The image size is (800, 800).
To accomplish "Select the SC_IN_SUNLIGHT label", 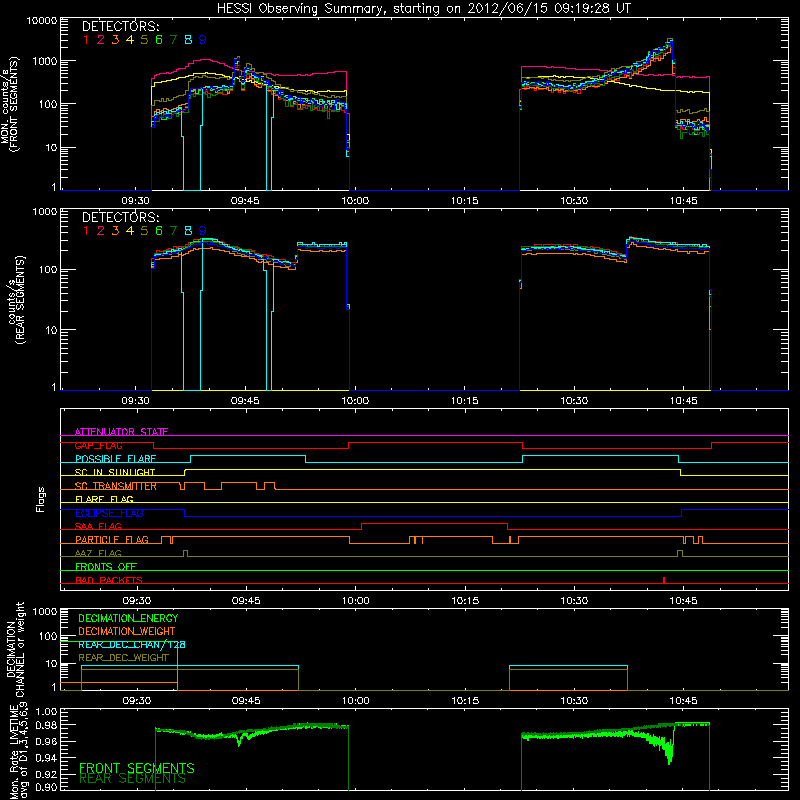I will point(115,472).
